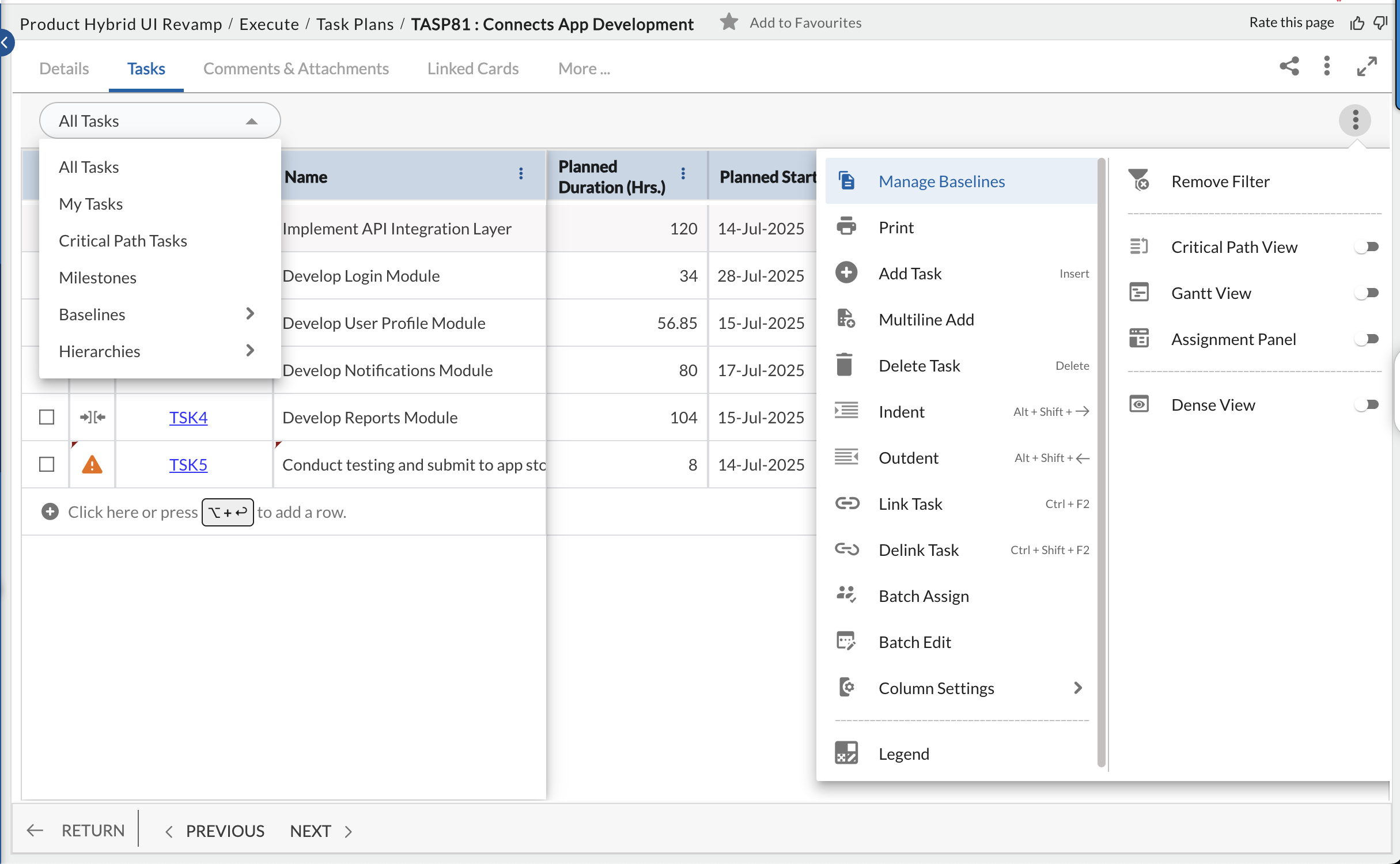1400x864 pixels.
Task: Click the Add to Favourites star icon
Action: pos(729,22)
